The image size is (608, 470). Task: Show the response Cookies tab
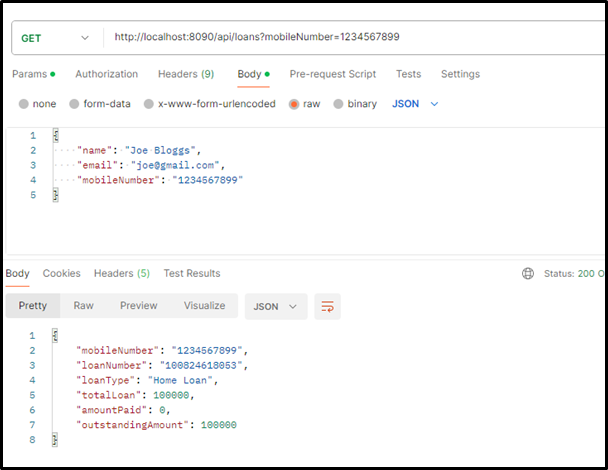(x=61, y=273)
